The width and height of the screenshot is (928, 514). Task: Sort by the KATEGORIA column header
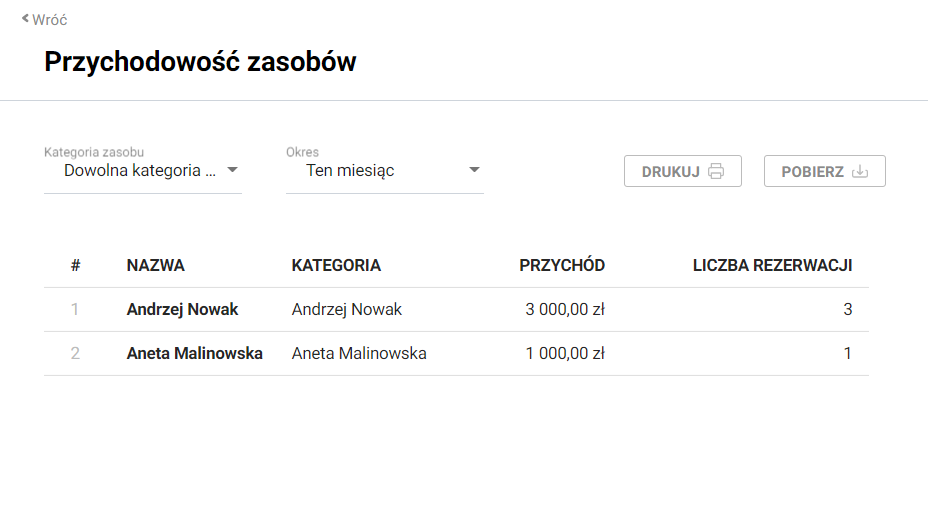coord(336,265)
